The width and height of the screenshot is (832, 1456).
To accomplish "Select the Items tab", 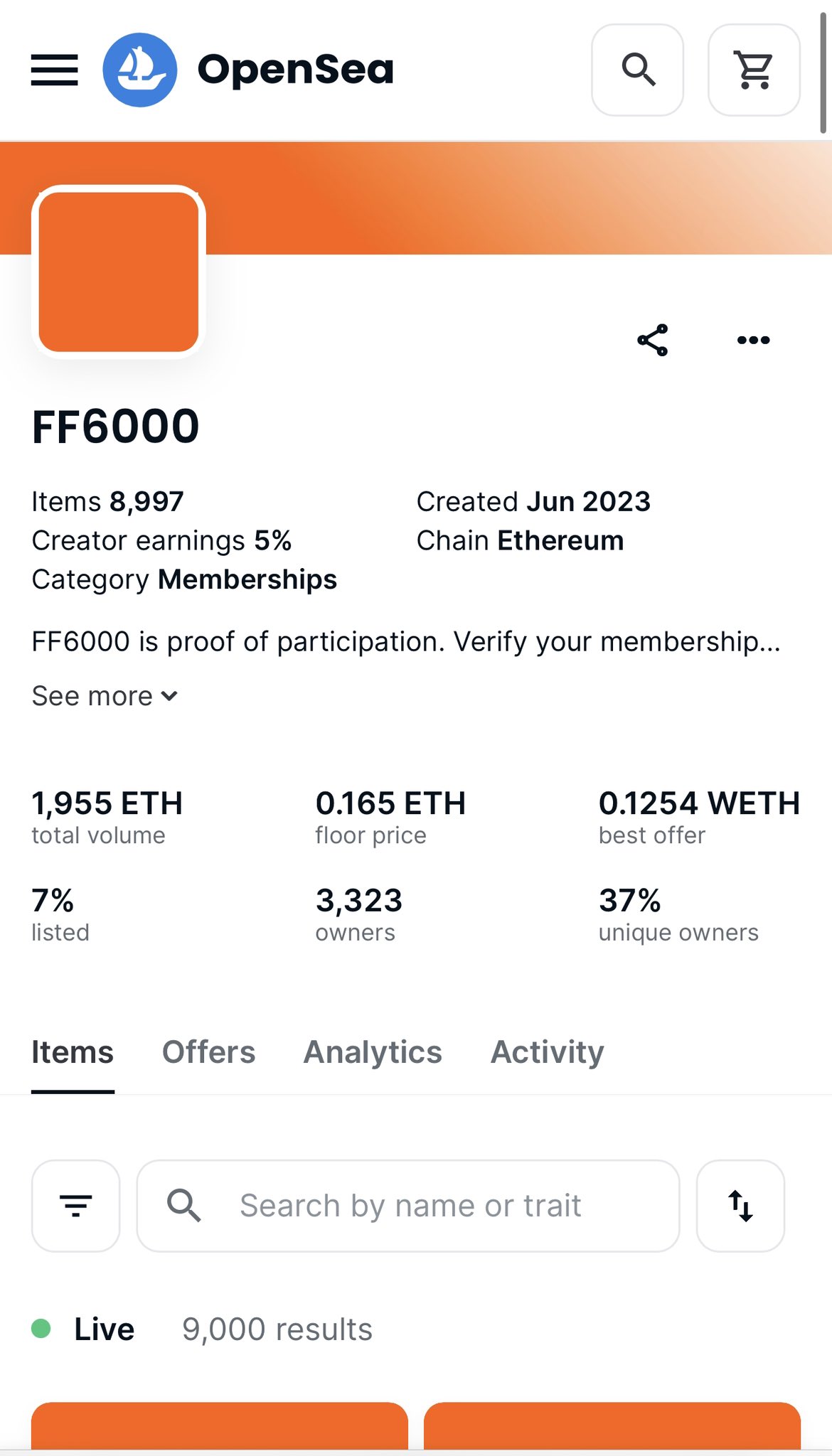I will pyautogui.click(x=73, y=1052).
